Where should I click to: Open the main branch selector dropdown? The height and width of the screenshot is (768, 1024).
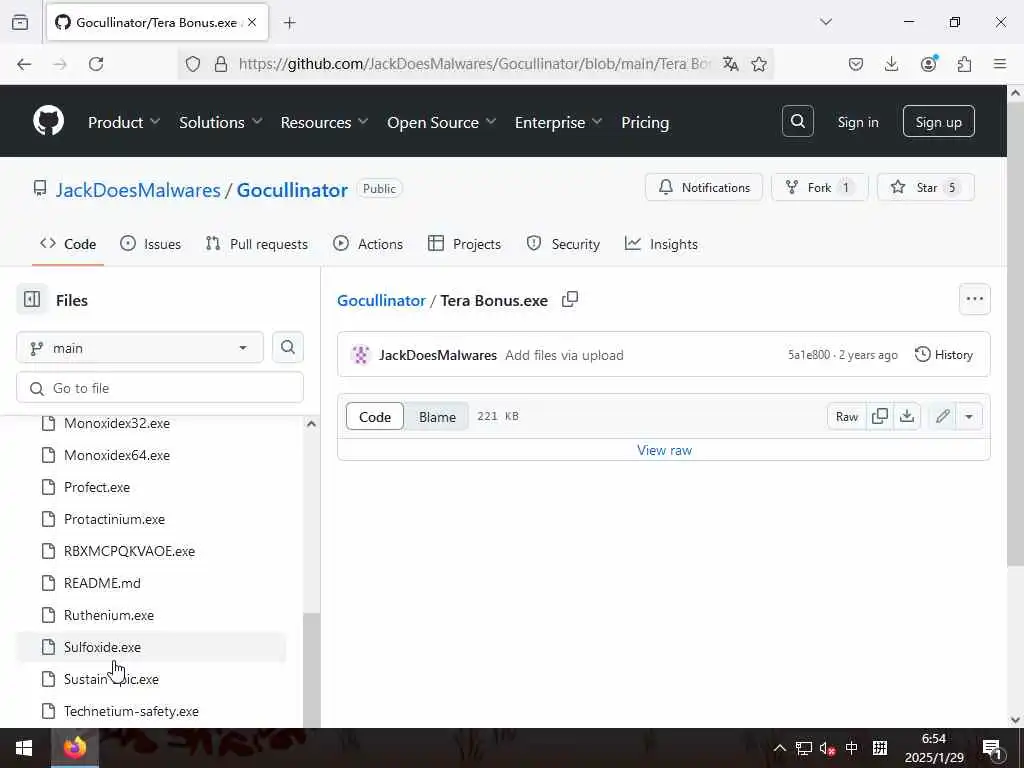click(140, 347)
